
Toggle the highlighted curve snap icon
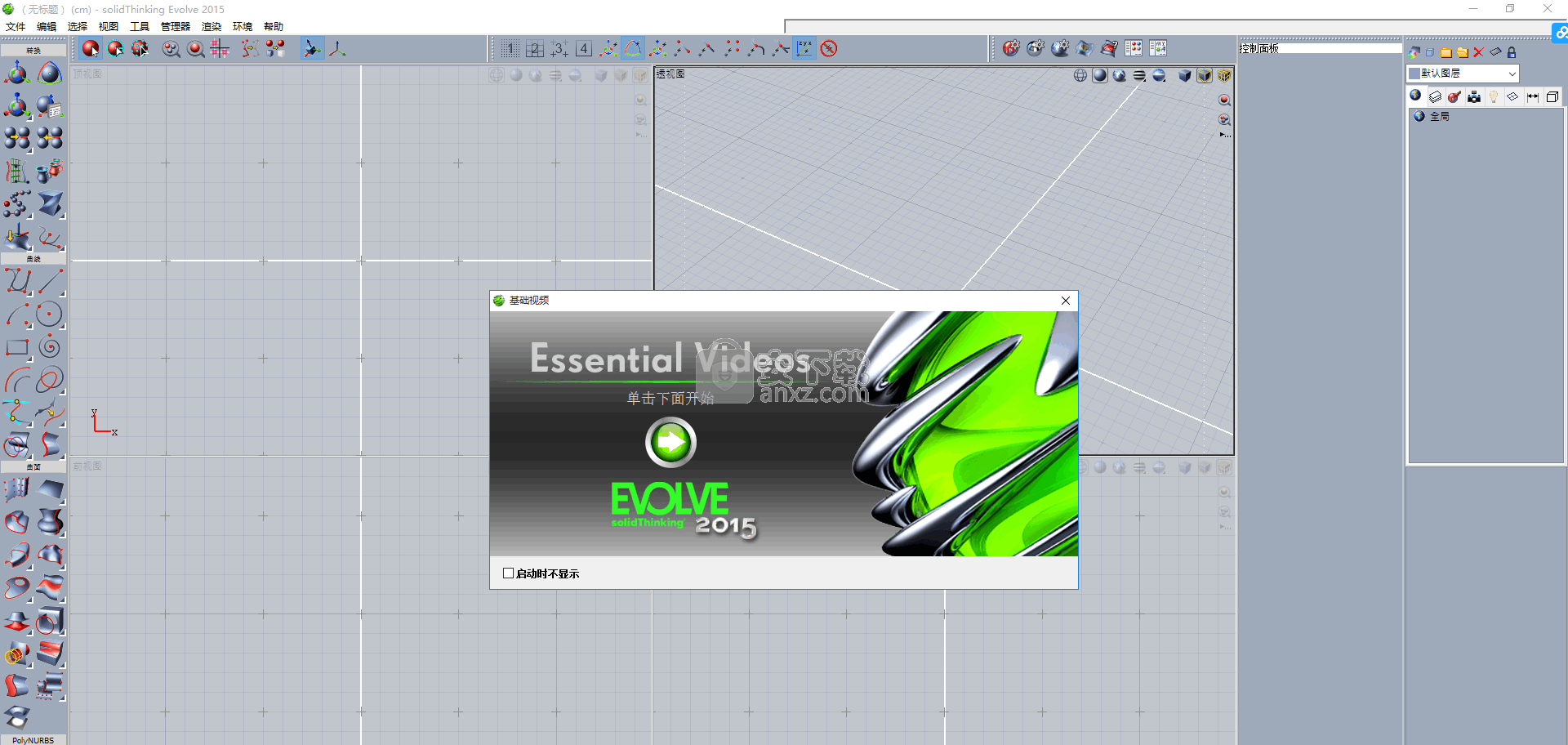[x=633, y=49]
